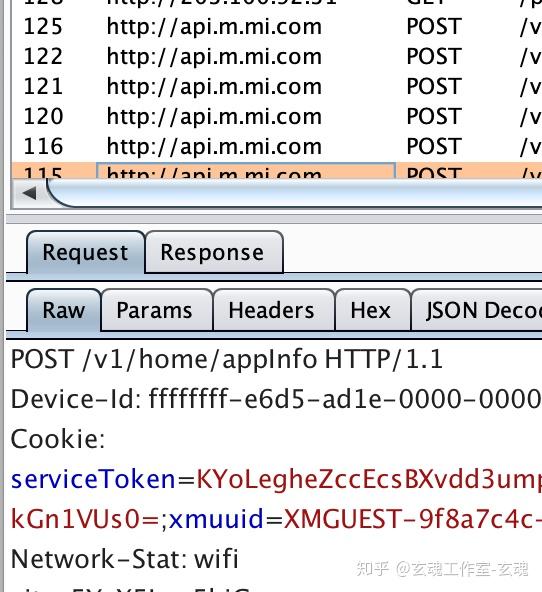Image resolution: width=542 pixels, height=592 pixels.
Task: Open the Hex view tab
Action: (372, 310)
